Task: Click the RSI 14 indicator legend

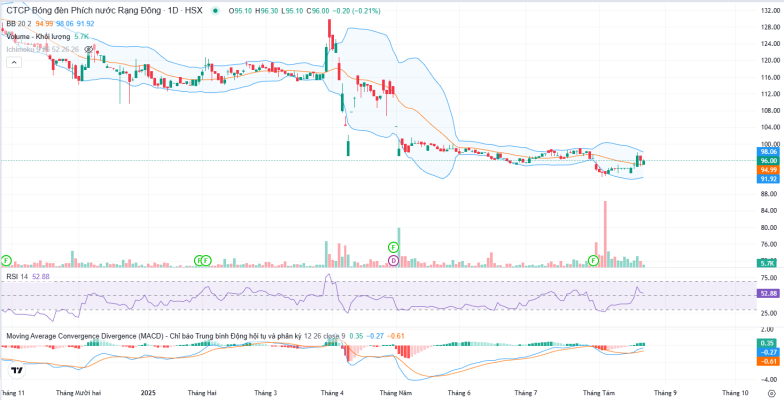Action: (18, 276)
